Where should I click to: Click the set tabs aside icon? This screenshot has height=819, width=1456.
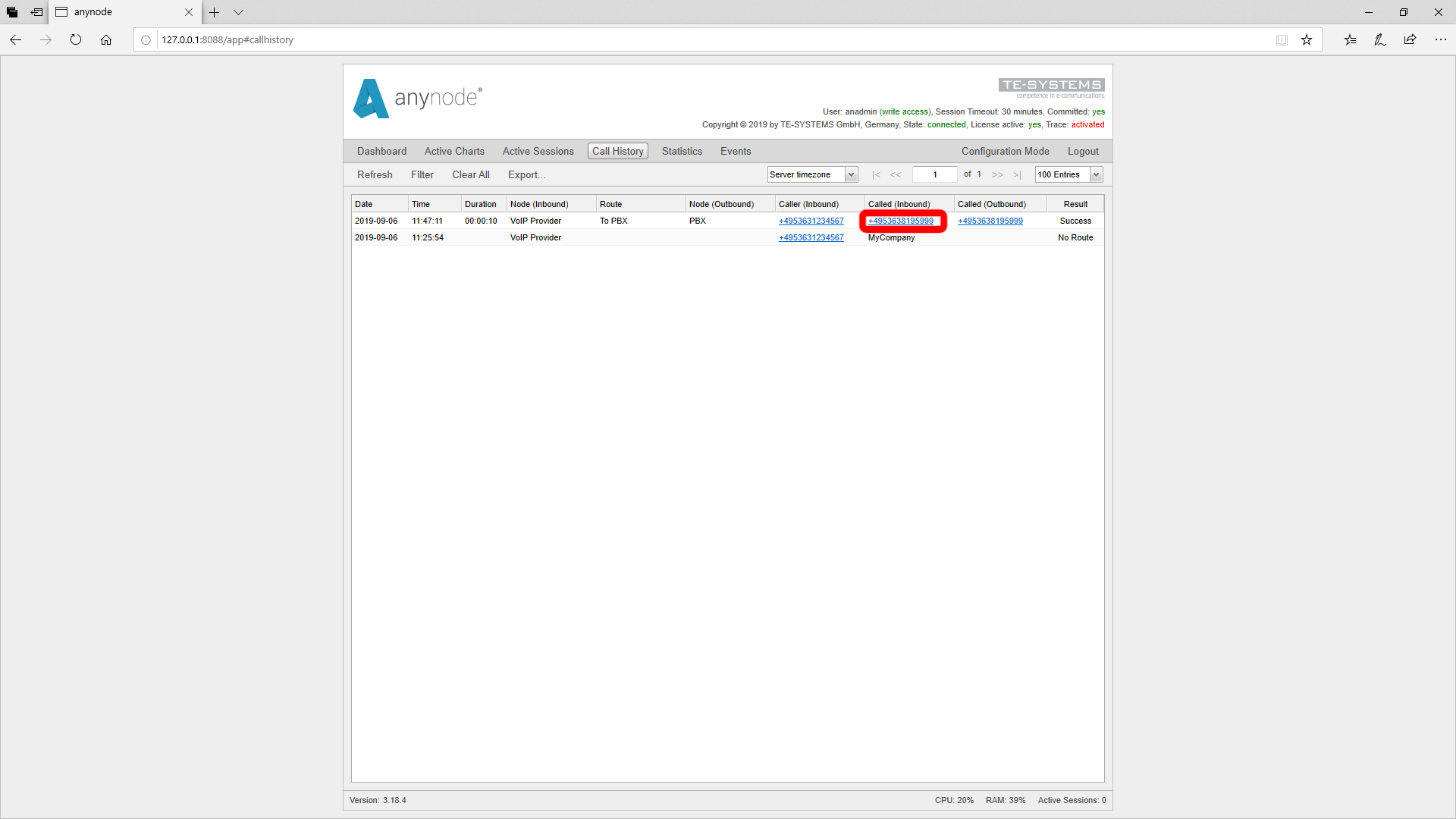[36, 12]
